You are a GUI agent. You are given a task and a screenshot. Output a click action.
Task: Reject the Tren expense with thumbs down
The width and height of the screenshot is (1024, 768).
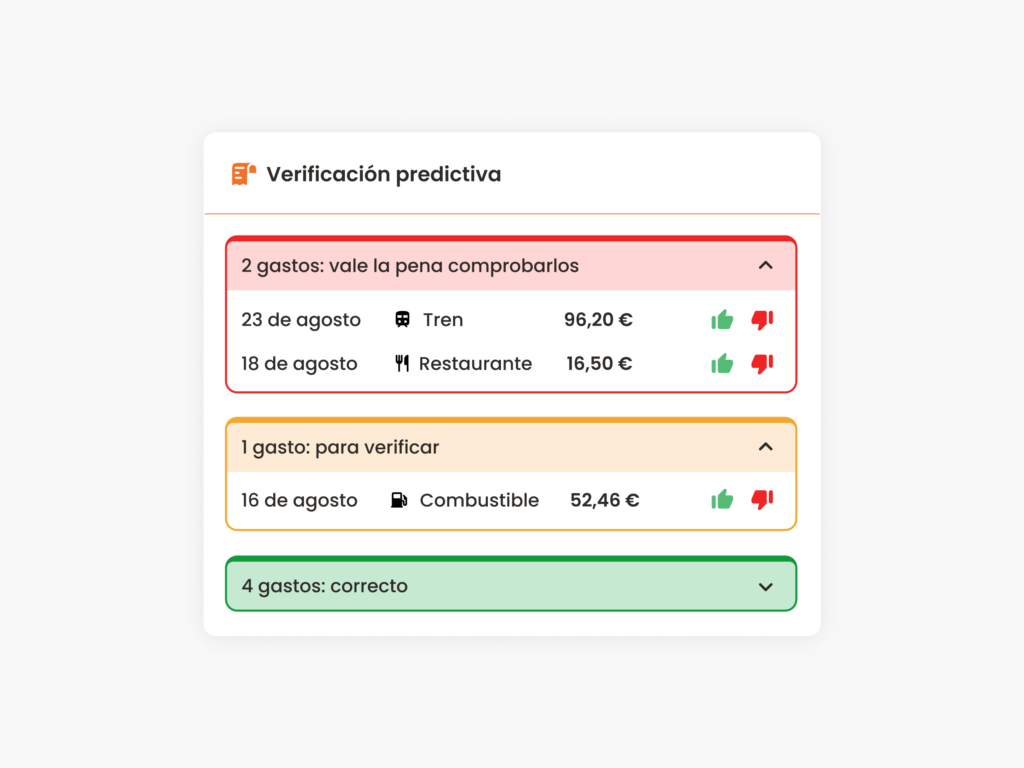coord(762,319)
